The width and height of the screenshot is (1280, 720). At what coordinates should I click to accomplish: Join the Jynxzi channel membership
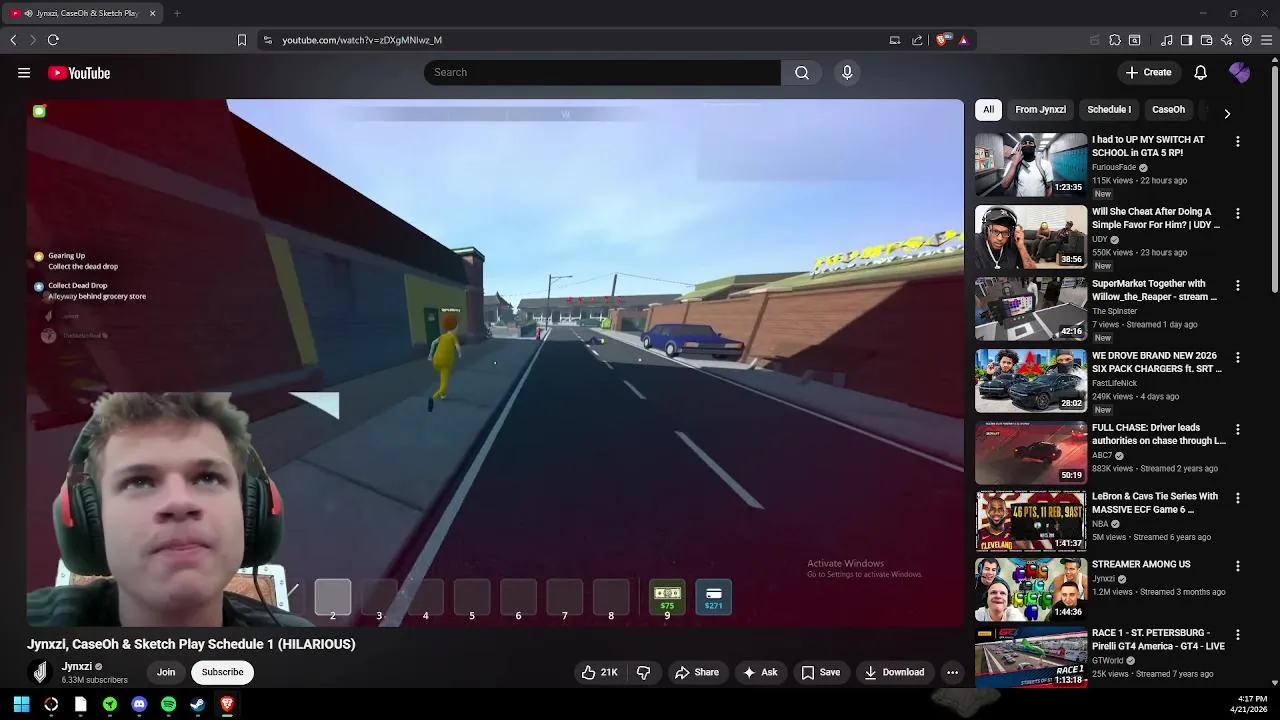(x=166, y=673)
